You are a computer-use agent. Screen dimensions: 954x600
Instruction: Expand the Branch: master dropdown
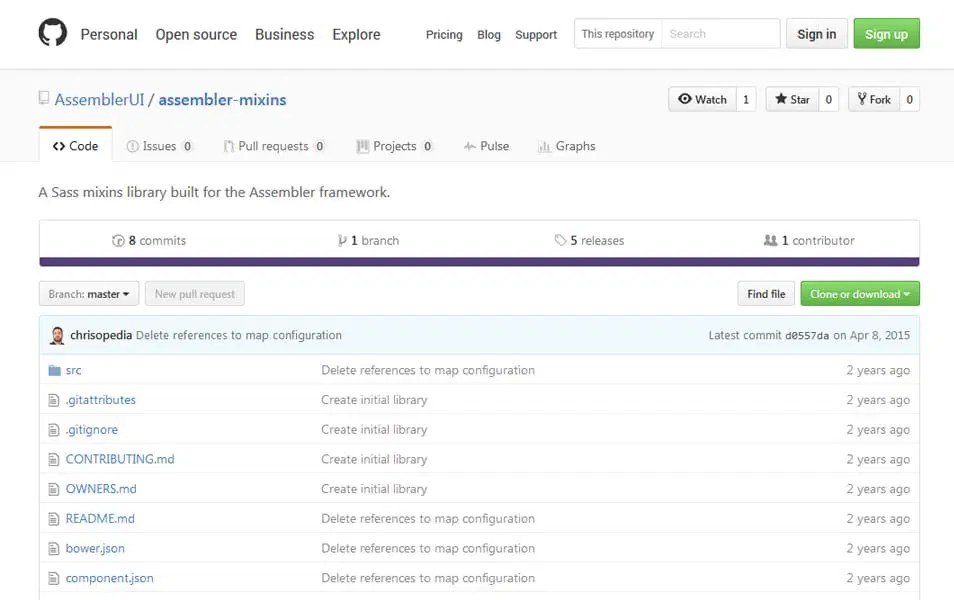pyautogui.click(x=89, y=294)
